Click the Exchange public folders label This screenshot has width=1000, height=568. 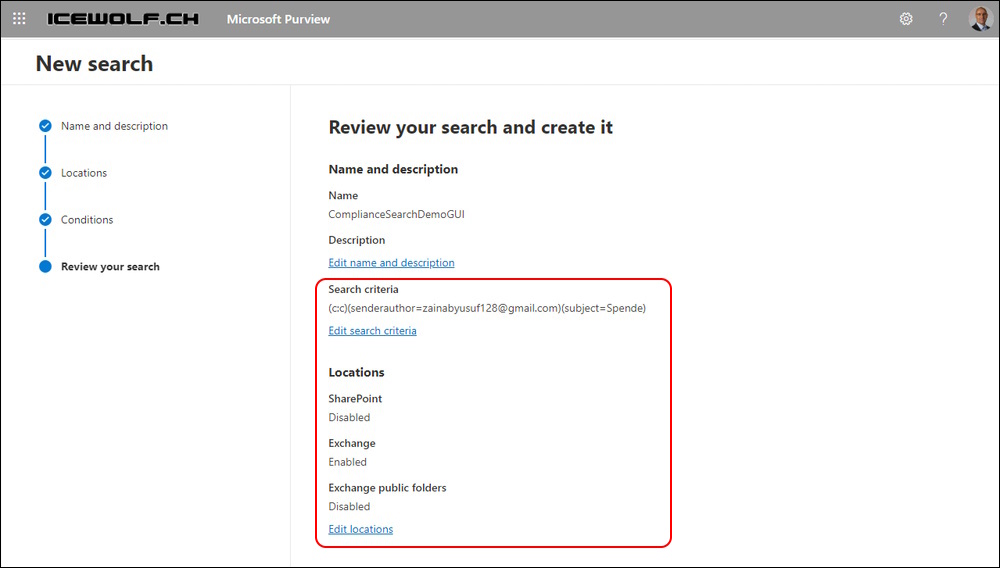coord(387,488)
